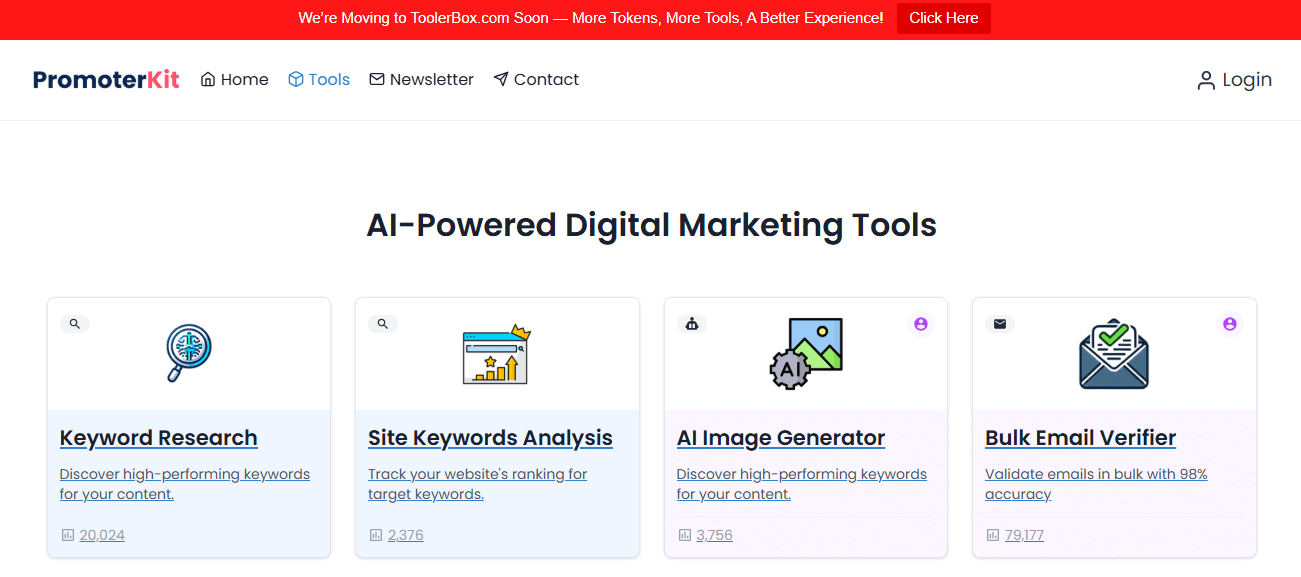Viewport: 1301px width, 577px height.
Task: Click the chart icon beside 2,376 count
Action: click(375, 535)
